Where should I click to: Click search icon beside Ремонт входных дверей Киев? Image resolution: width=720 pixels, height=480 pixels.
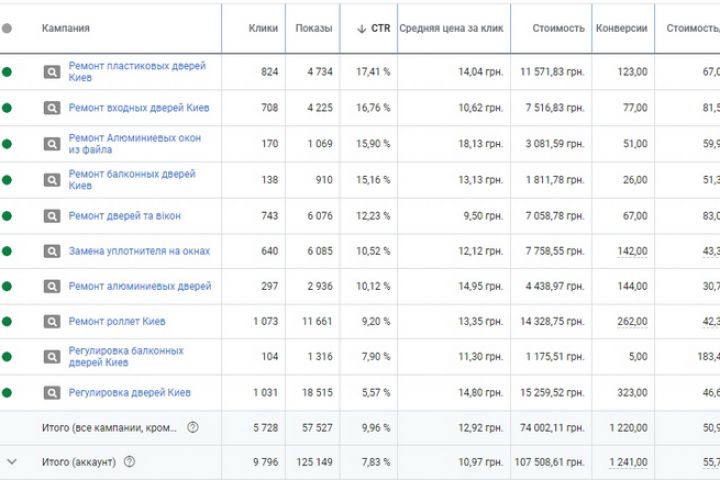(x=52, y=108)
